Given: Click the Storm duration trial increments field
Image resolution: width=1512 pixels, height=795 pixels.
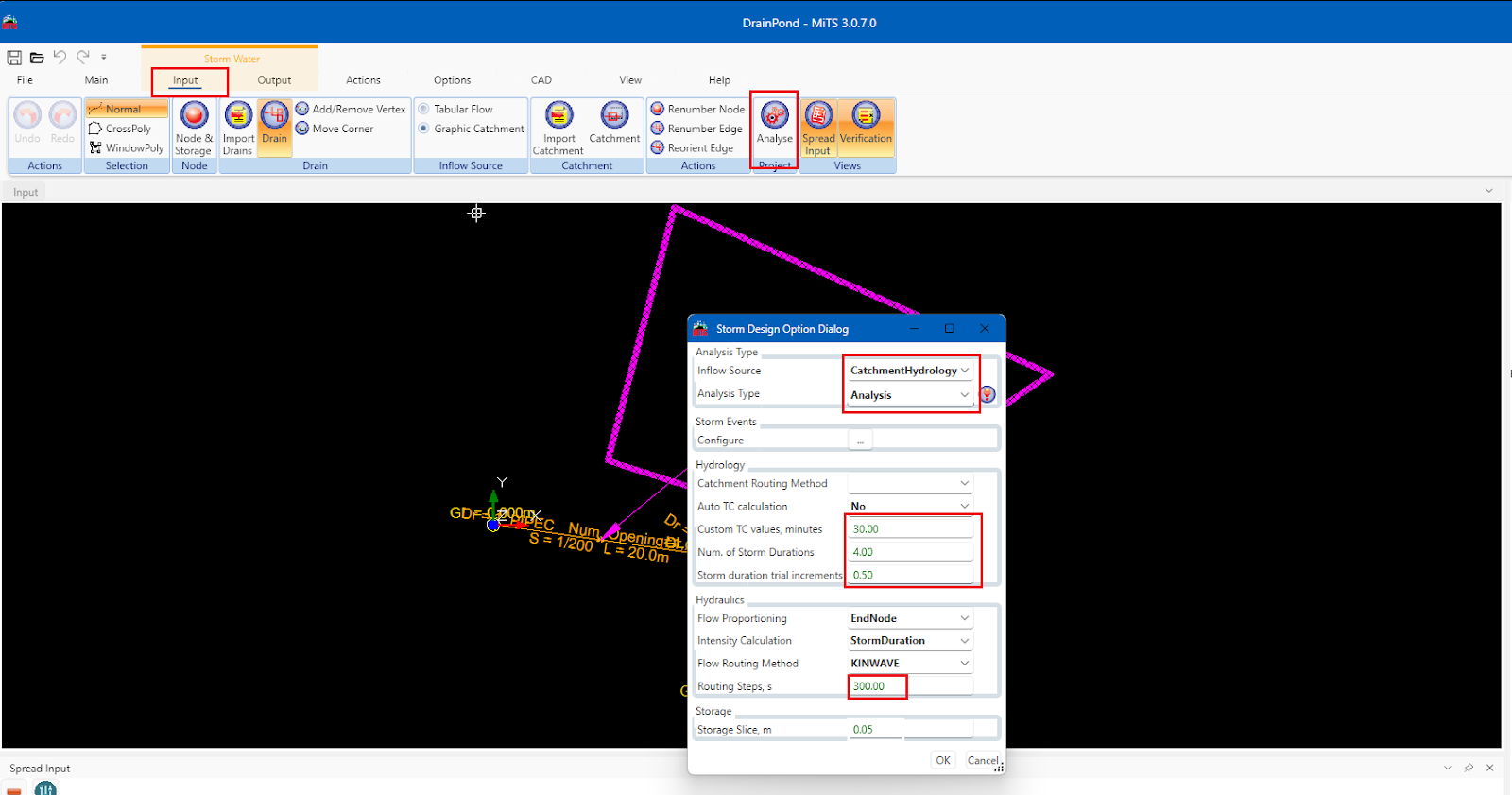Looking at the screenshot, I should [911, 575].
